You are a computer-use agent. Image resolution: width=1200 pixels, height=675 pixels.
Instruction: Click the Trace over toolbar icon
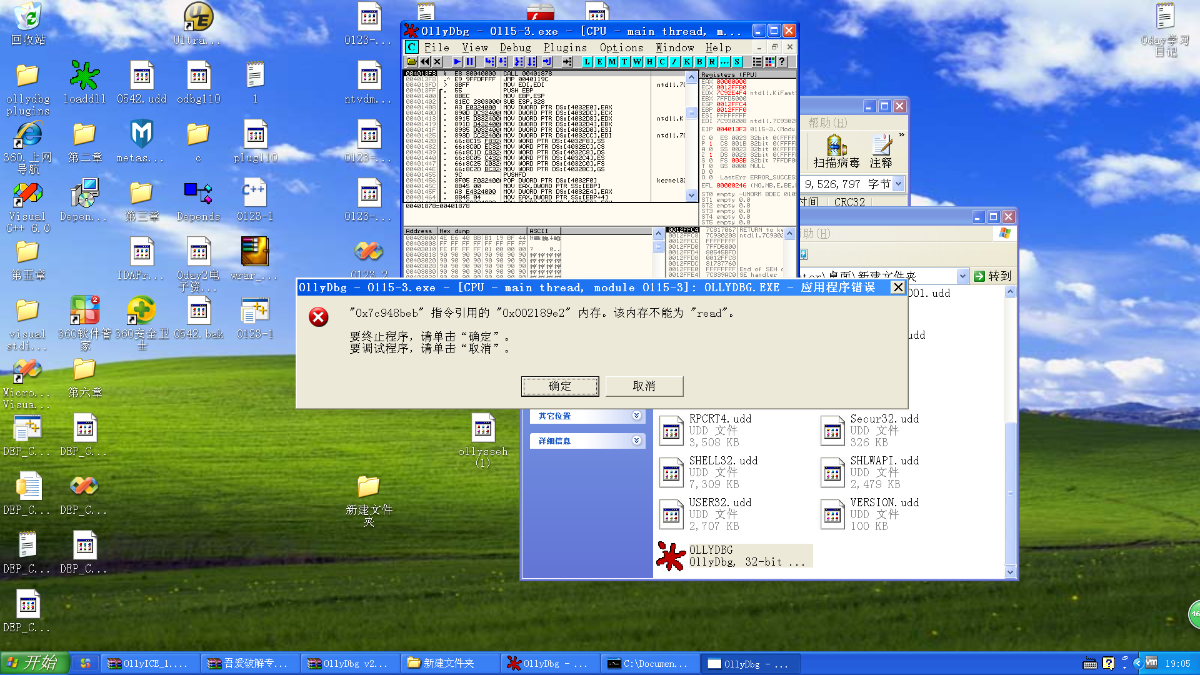click(x=531, y=62)
